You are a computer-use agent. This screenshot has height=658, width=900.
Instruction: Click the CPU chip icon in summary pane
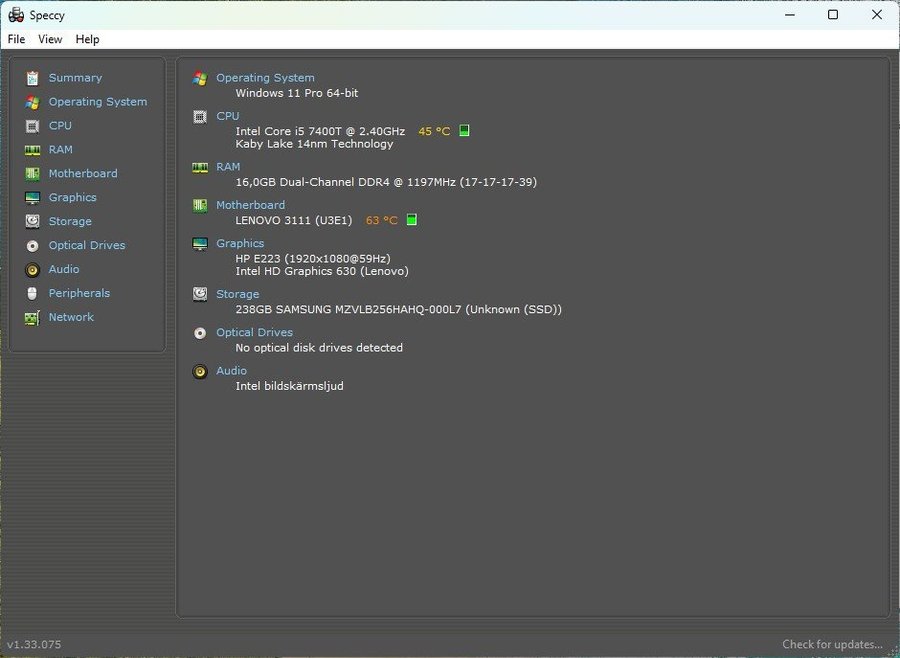click(200, 117)
